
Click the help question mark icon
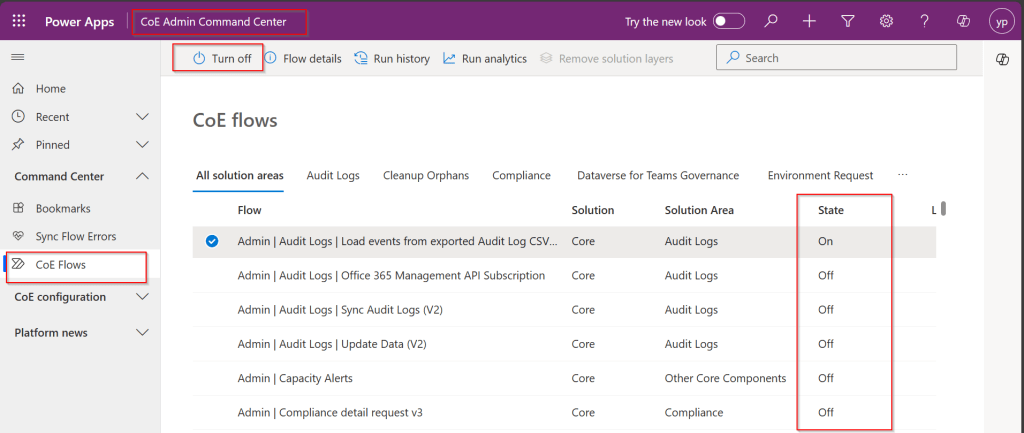(x=924, y=21)
